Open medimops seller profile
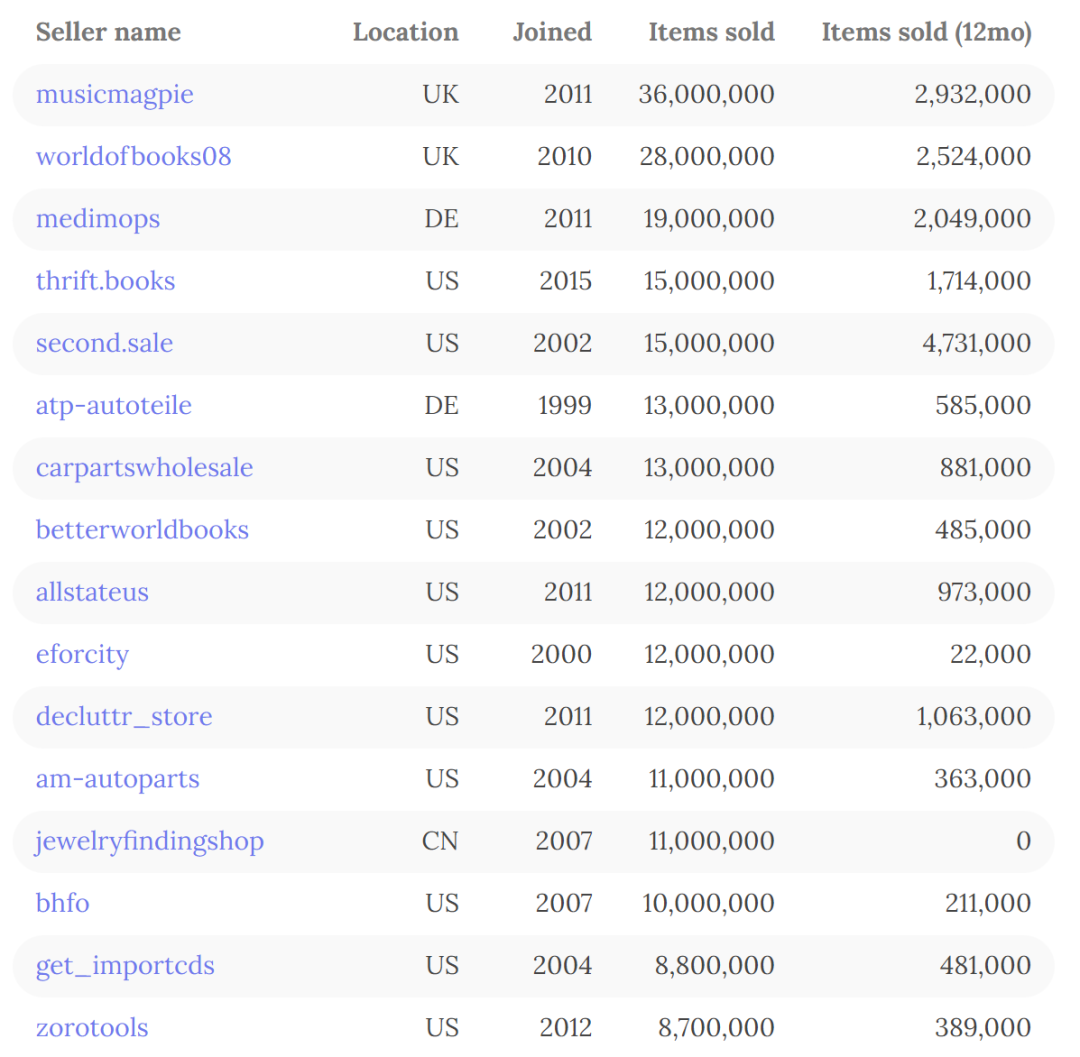The height and width of the screenshot is (1057, 1080). coord(98,219)
